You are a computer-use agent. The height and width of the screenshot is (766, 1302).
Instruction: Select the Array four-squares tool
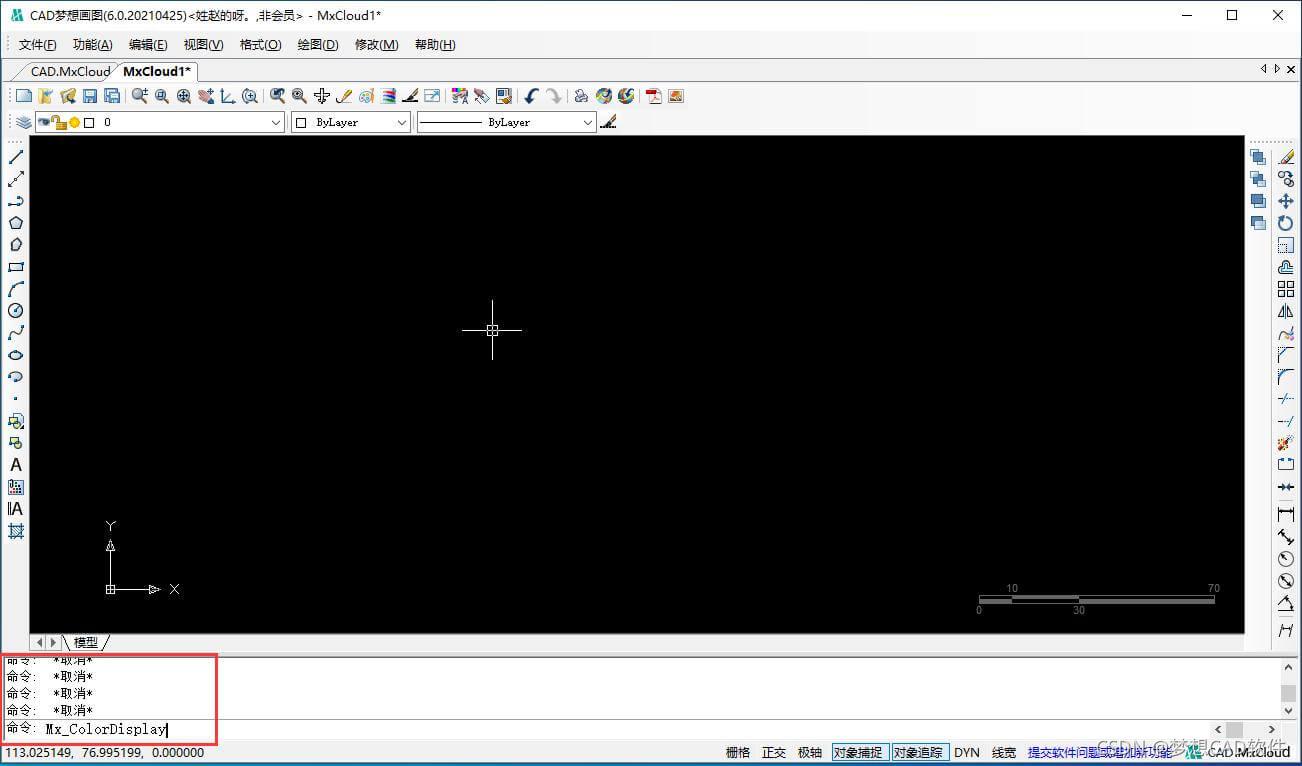click(1286, 289)
